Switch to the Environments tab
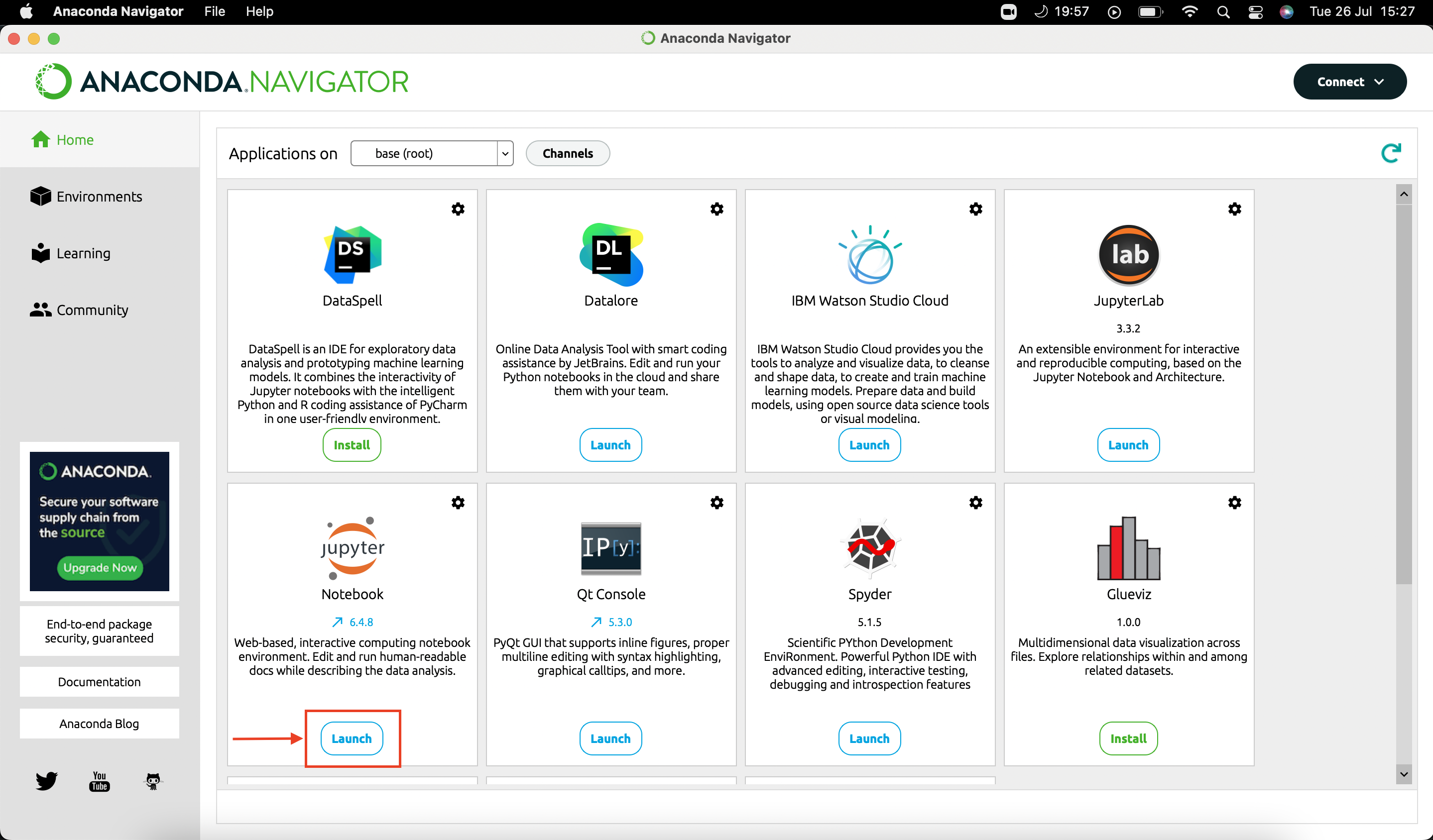Image resolution: width=1433 pixels, height=840 pixels. tap(100, 197)
